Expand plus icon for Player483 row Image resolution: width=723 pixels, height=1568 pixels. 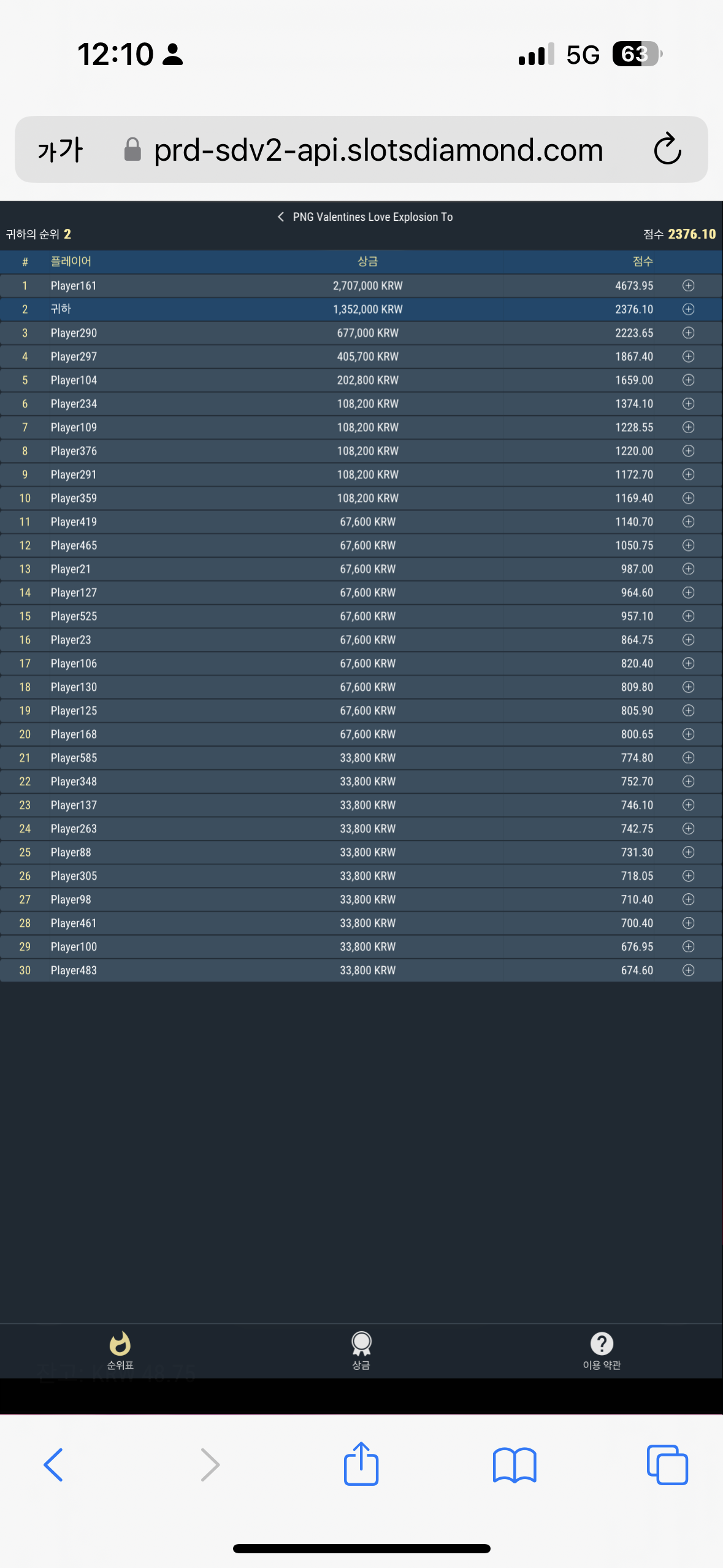[x=688, y=970]
